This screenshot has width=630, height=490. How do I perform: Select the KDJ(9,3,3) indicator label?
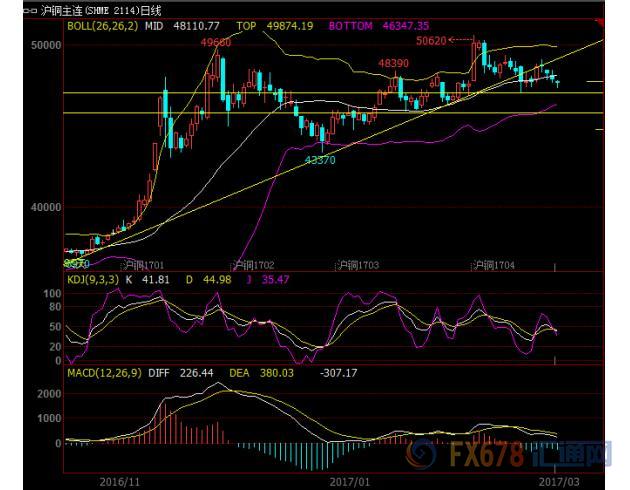(x=93, y=280)
